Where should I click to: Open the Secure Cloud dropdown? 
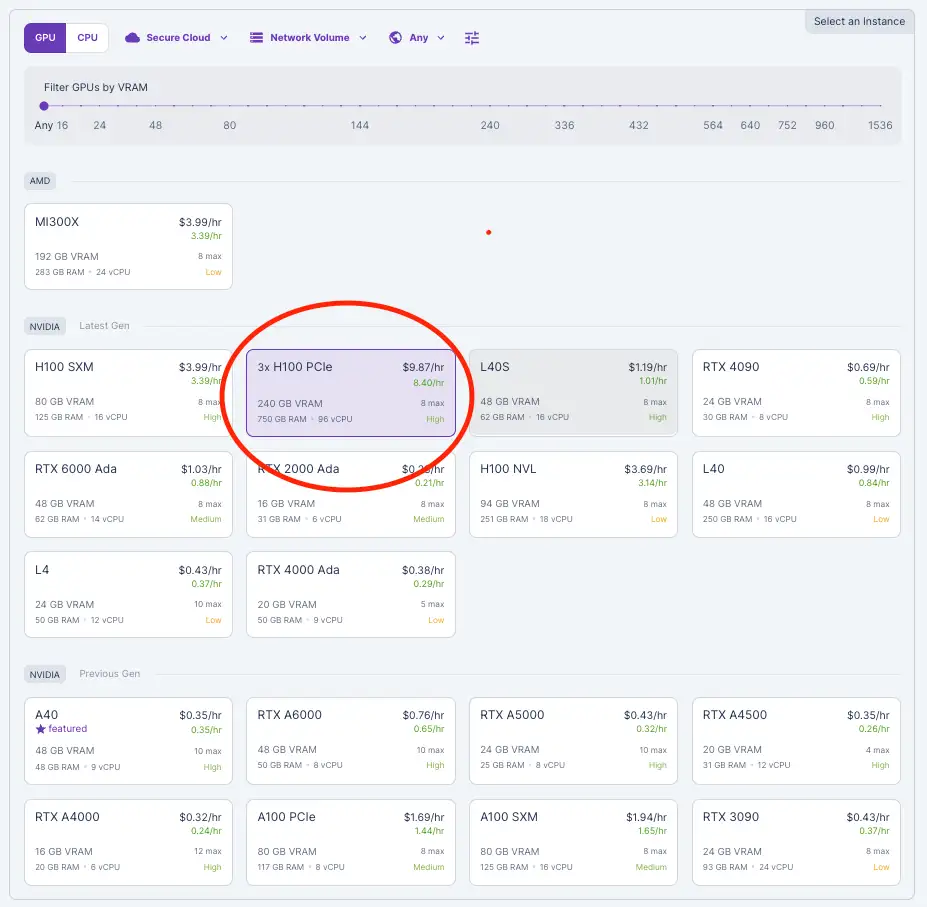176,38
